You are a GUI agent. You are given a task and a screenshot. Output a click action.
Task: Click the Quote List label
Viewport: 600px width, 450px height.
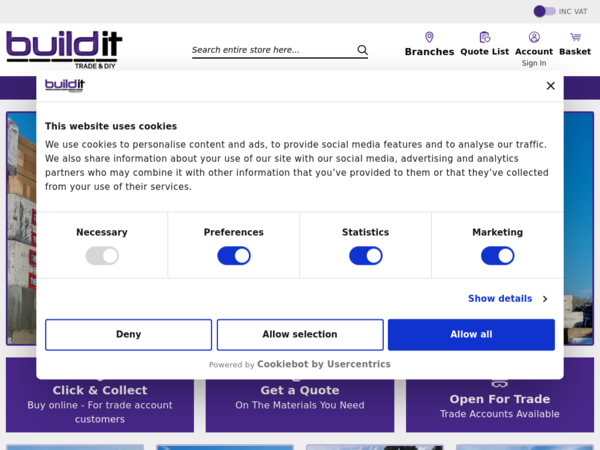[x=484, y=52]
